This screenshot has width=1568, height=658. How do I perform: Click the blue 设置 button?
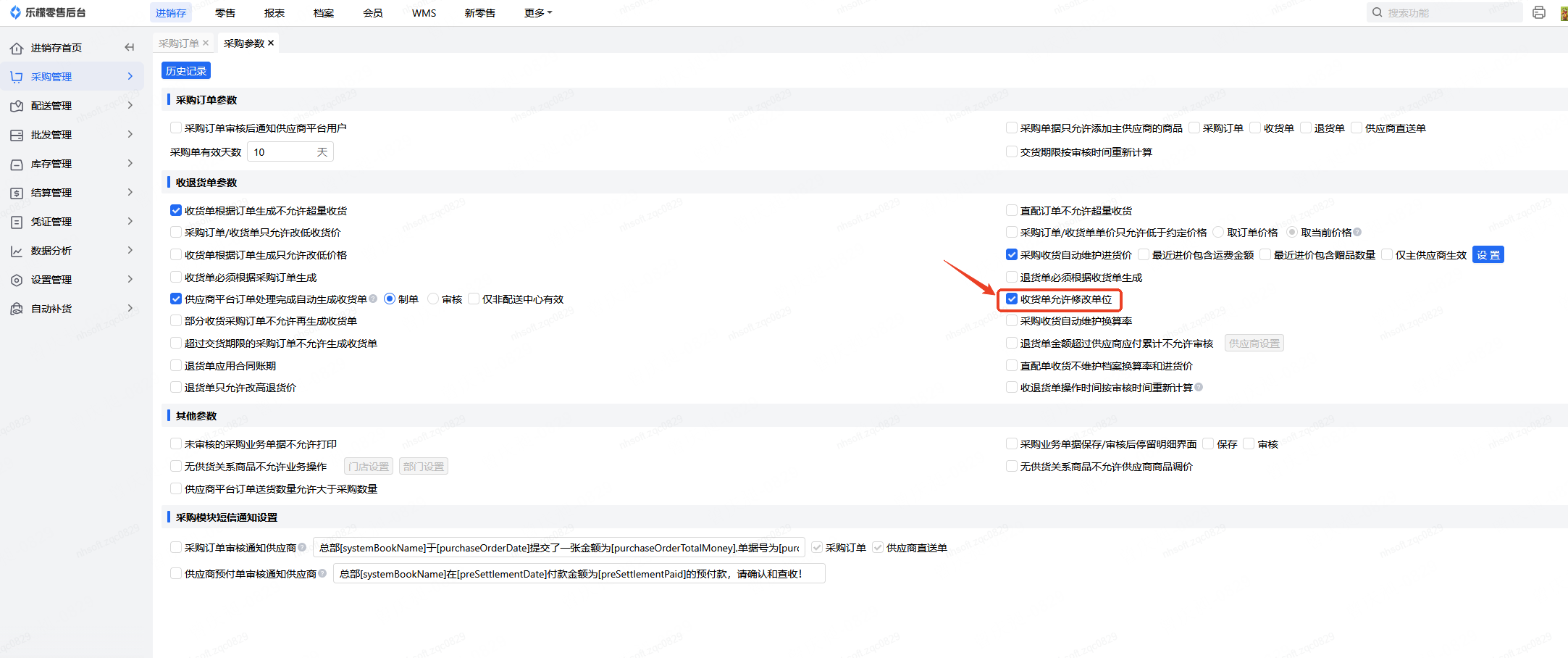click(1488, 255)
